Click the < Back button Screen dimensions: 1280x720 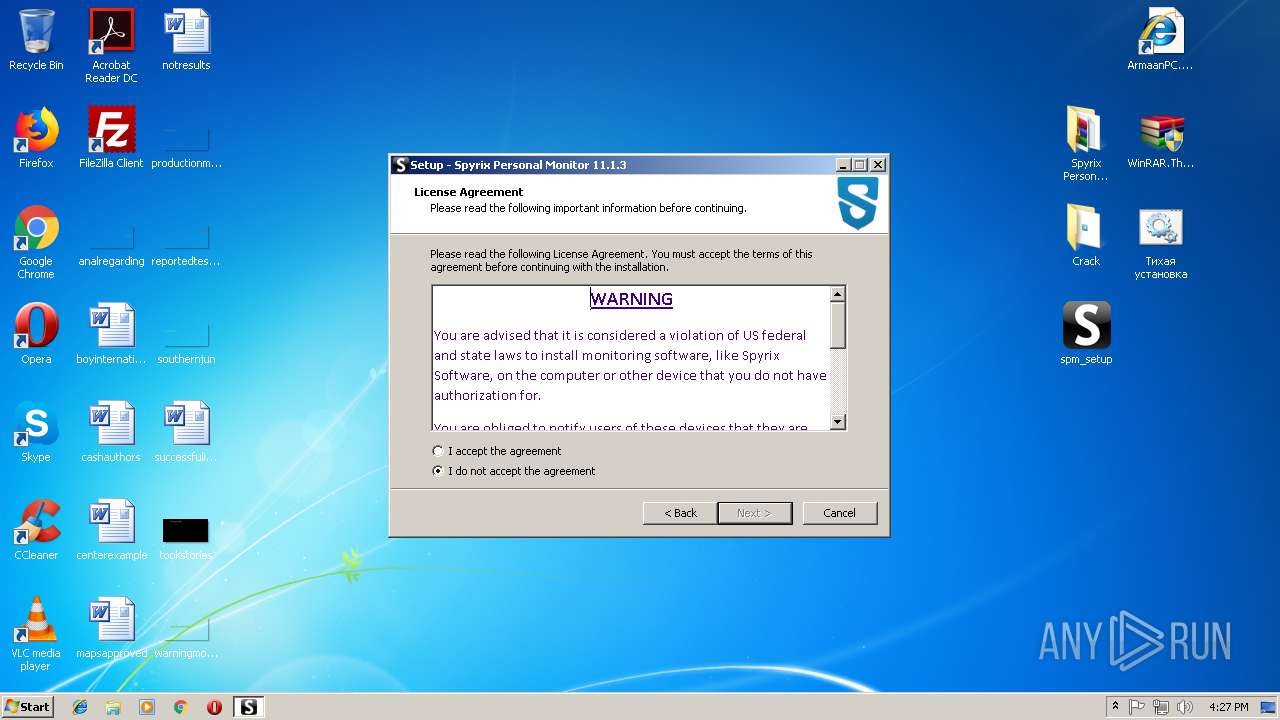tap(680, 513)
